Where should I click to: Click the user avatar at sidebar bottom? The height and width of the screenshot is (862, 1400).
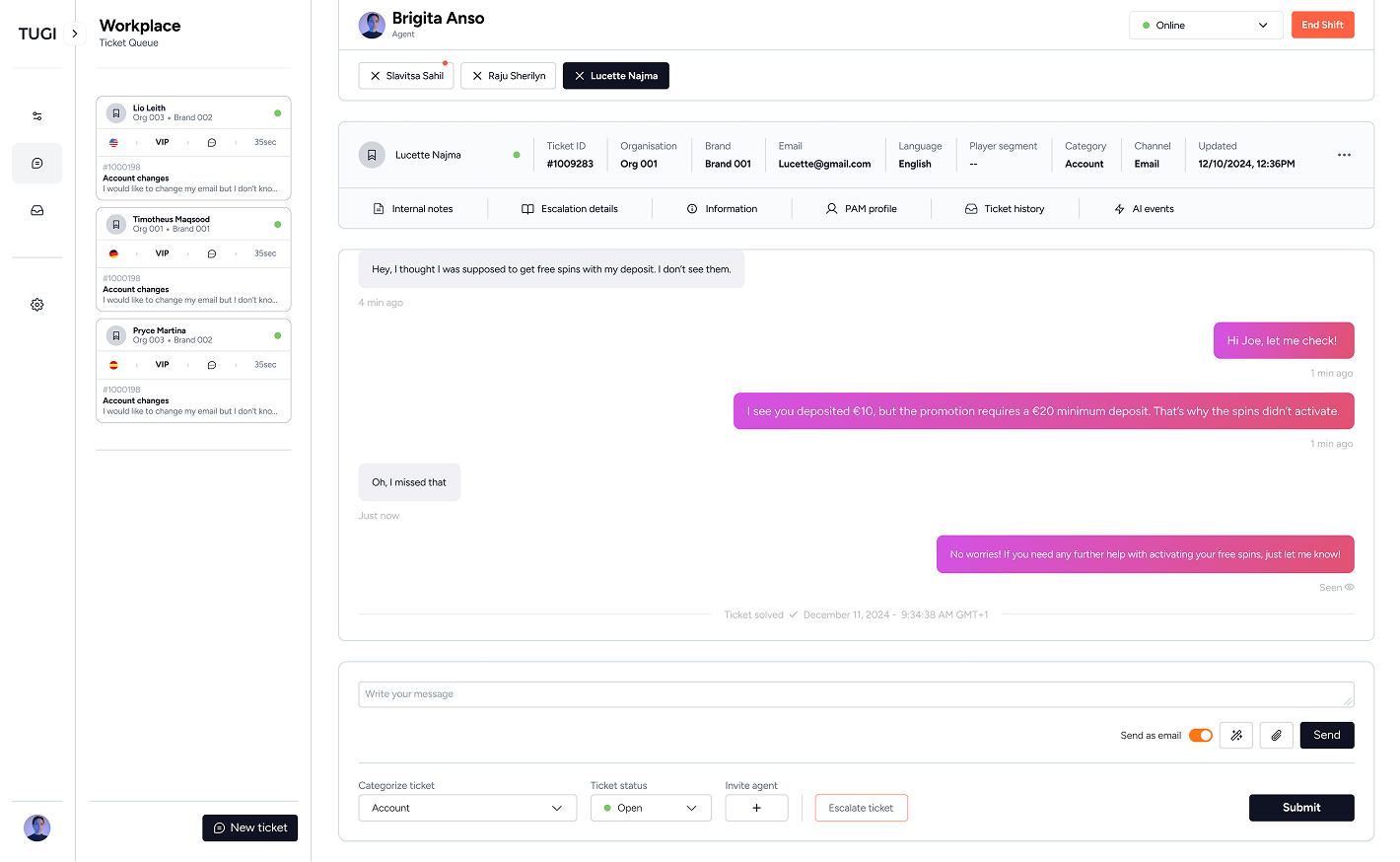[37, 827]
